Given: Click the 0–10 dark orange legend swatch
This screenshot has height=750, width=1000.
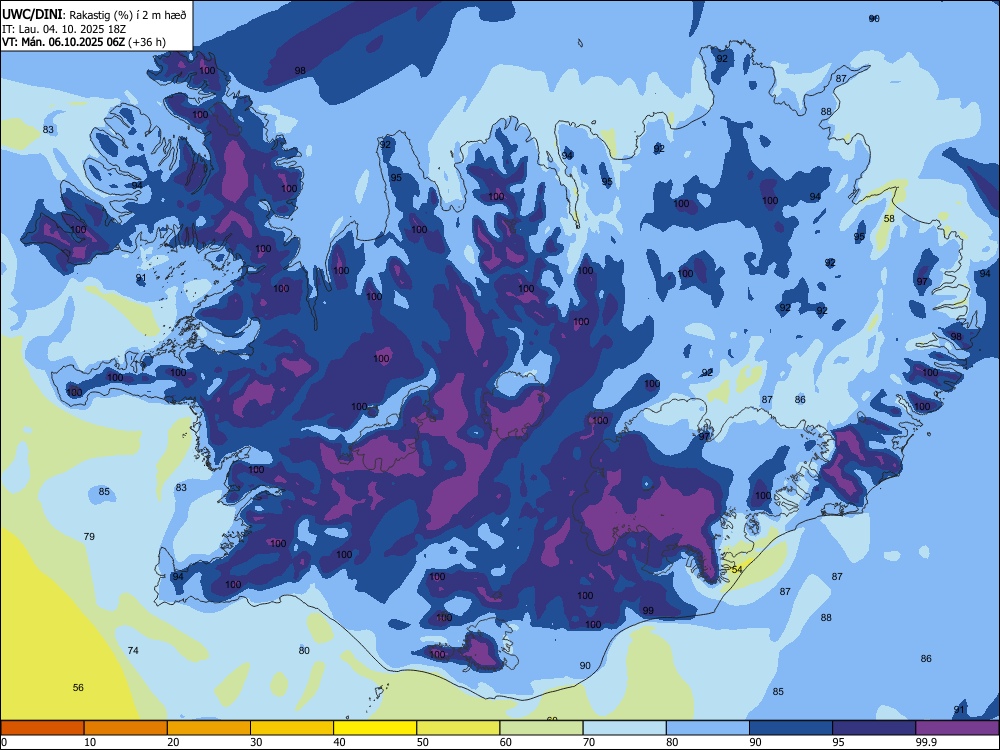Looking at the screenshot, I should (42, 728).
